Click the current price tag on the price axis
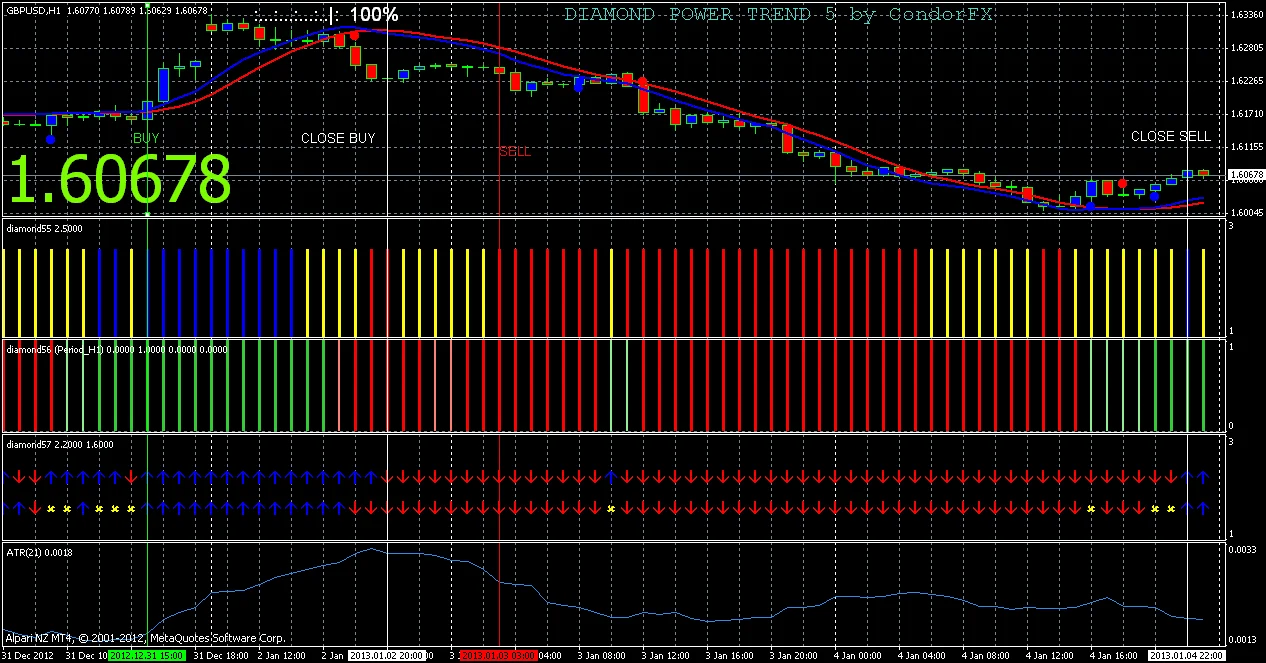Screen dimensions: 1266x663 pyautogui.click(x=1246, y=176)
